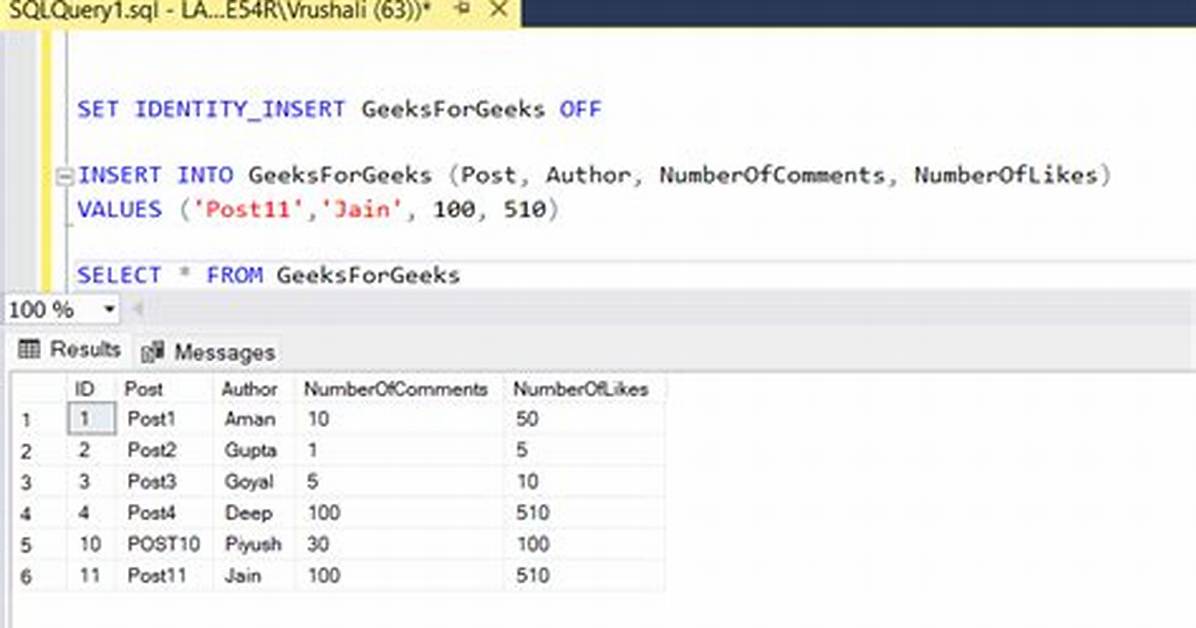The image size is (1196, 628).
Task: Pin the SQLQuery1.sql tab
Action: 461,9
